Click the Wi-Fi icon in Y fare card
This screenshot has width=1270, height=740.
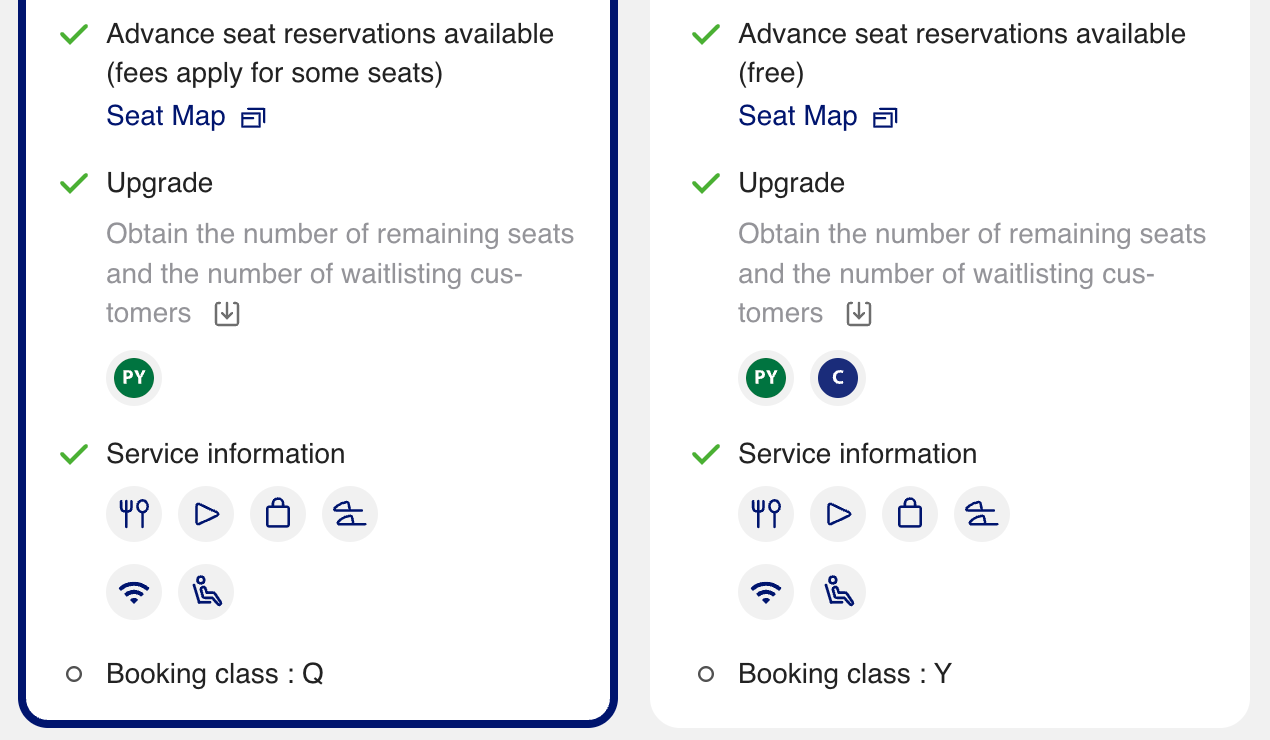tap(766, 592)
